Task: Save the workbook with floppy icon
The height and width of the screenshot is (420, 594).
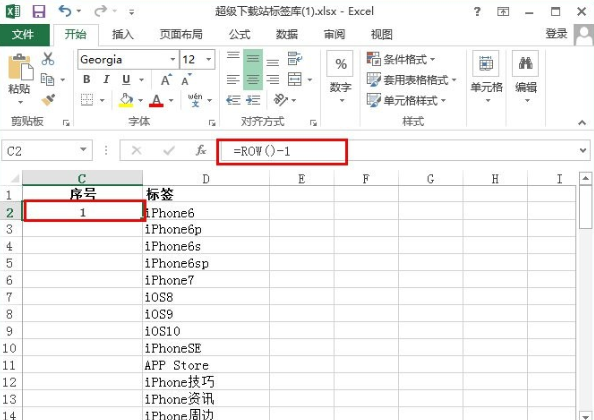Action: pyautogui.click(x=39, y=11)
